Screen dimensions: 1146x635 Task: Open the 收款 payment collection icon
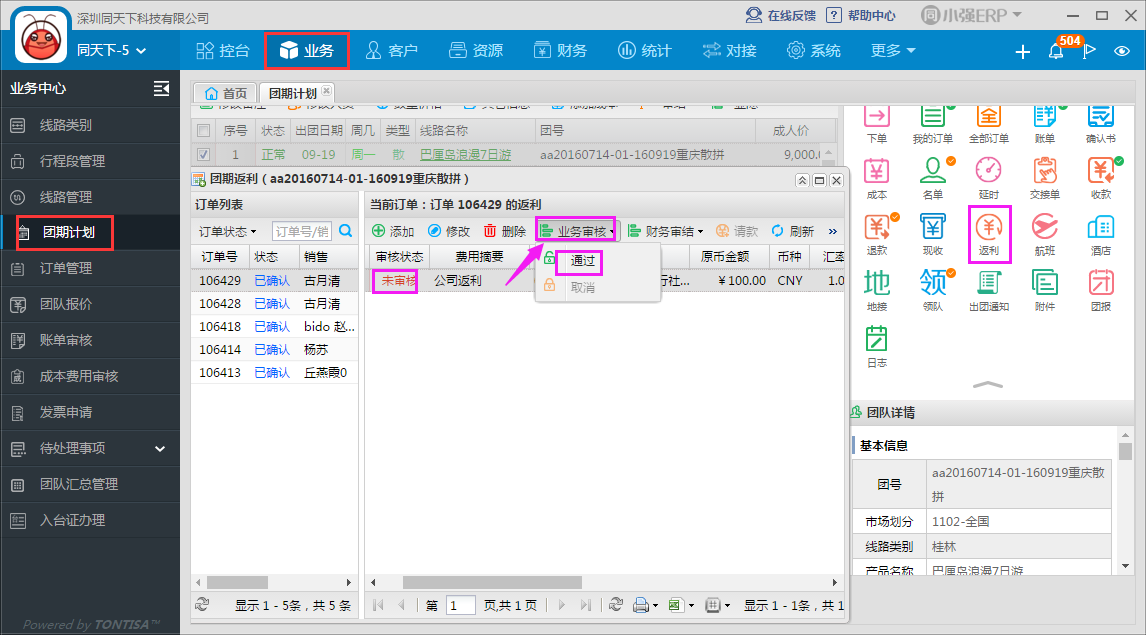[x=1101, y=178]
